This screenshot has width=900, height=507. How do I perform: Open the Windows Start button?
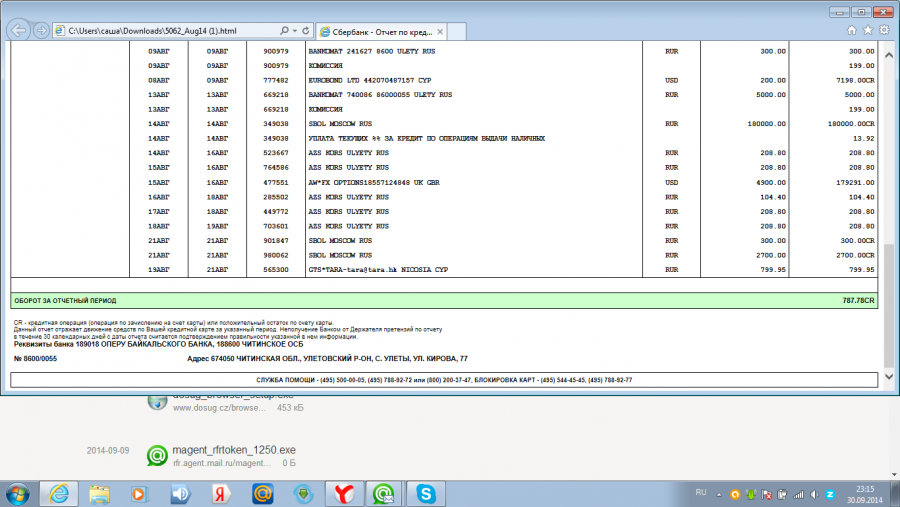[17, 494]
